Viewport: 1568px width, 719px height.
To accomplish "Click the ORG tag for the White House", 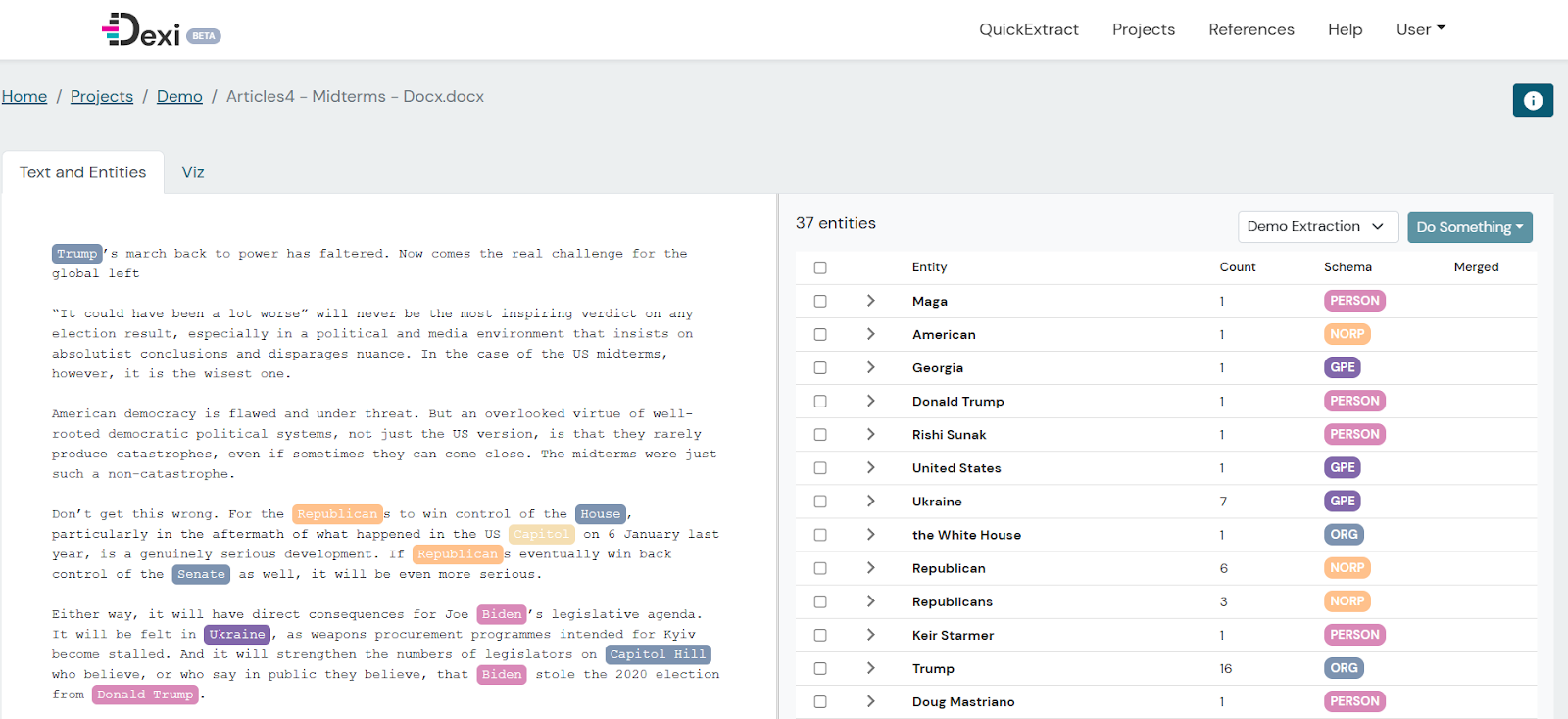I will click(1344, 535).
